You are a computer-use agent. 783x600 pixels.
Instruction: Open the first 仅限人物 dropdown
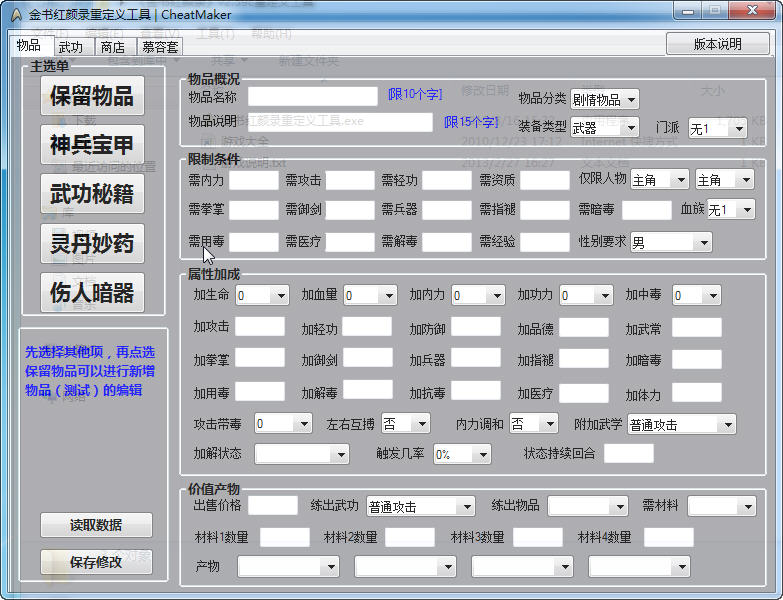[660, 180]
